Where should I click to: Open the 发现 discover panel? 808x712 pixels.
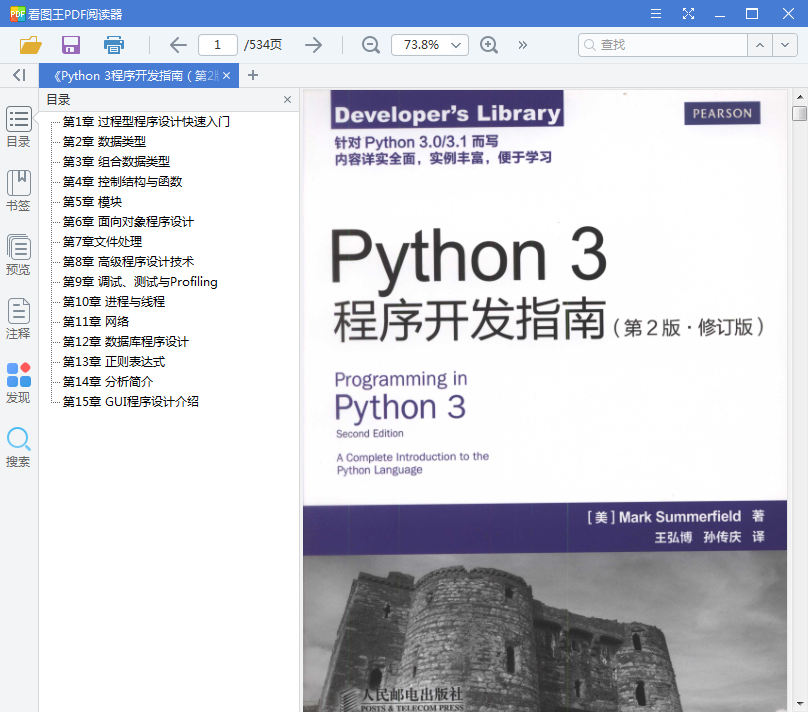pyautogui.click(x=19, y=383)
